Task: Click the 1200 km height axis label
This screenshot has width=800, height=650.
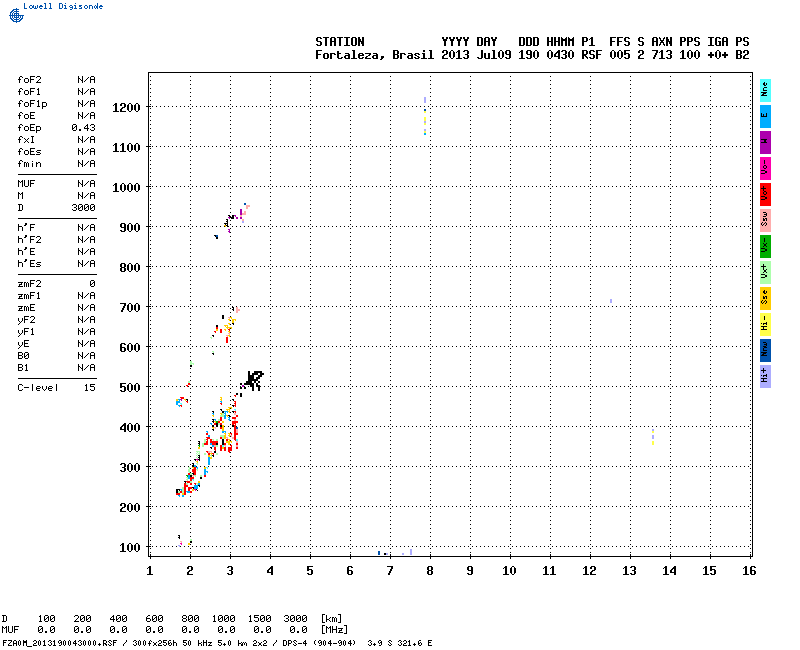Action: pos(126,108)
